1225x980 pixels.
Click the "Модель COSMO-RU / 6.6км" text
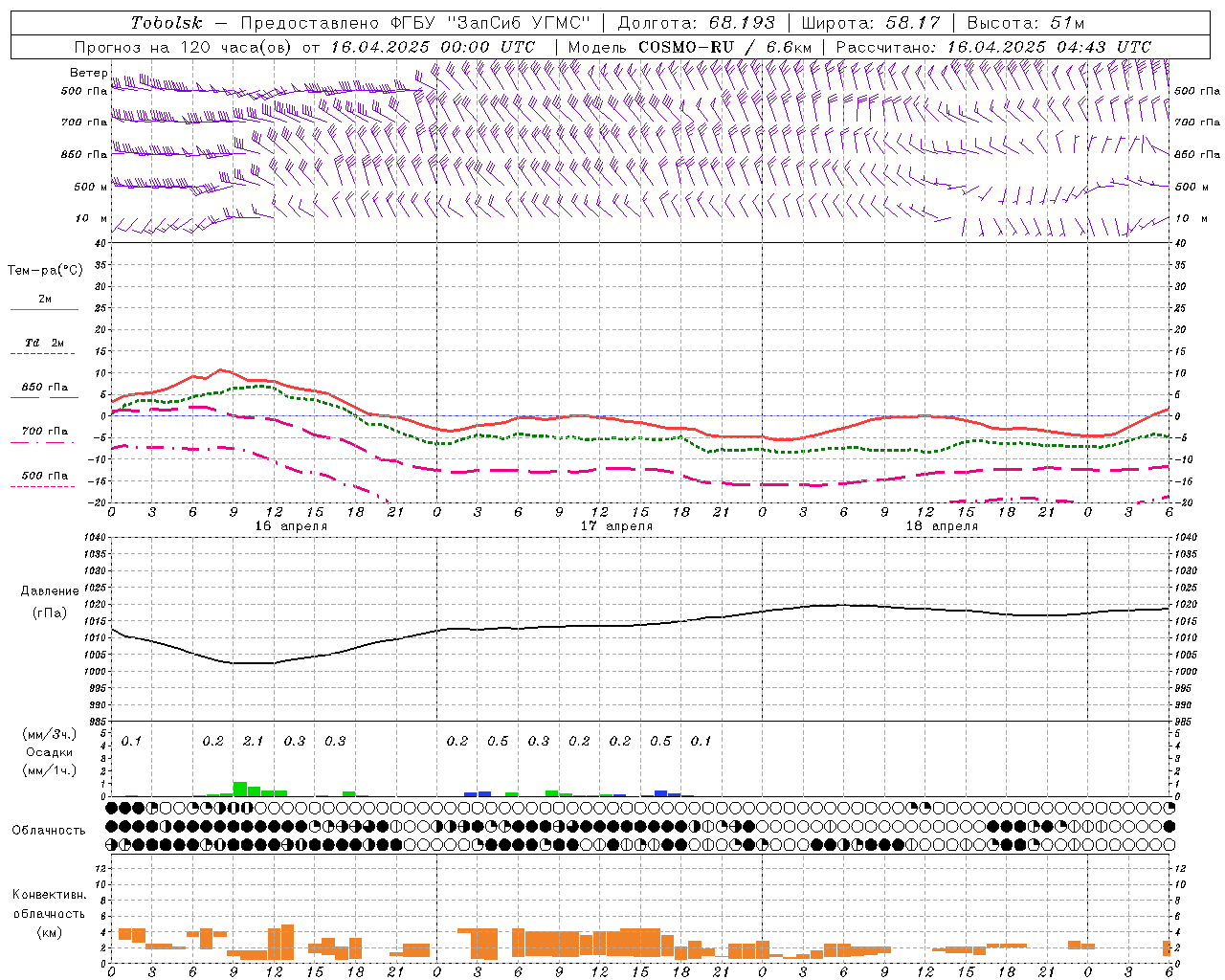pos(690,47)
